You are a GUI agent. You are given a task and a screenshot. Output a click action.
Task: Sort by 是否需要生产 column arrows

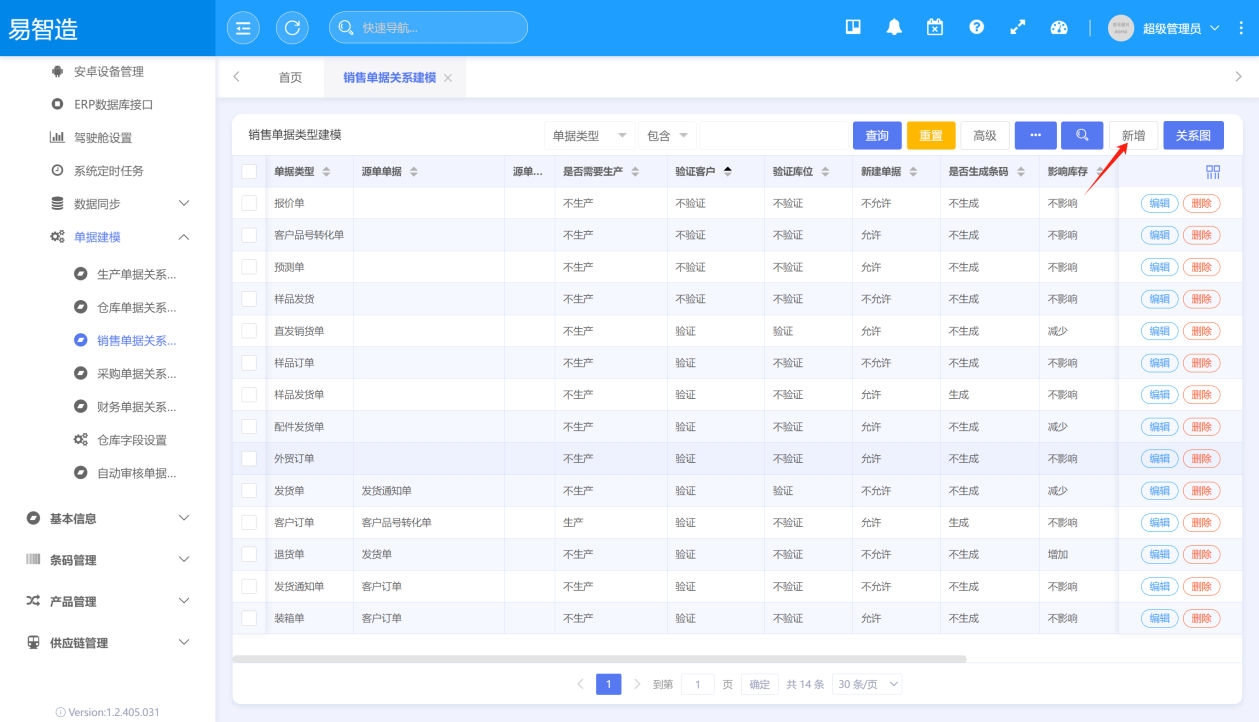tap(634, 172)
